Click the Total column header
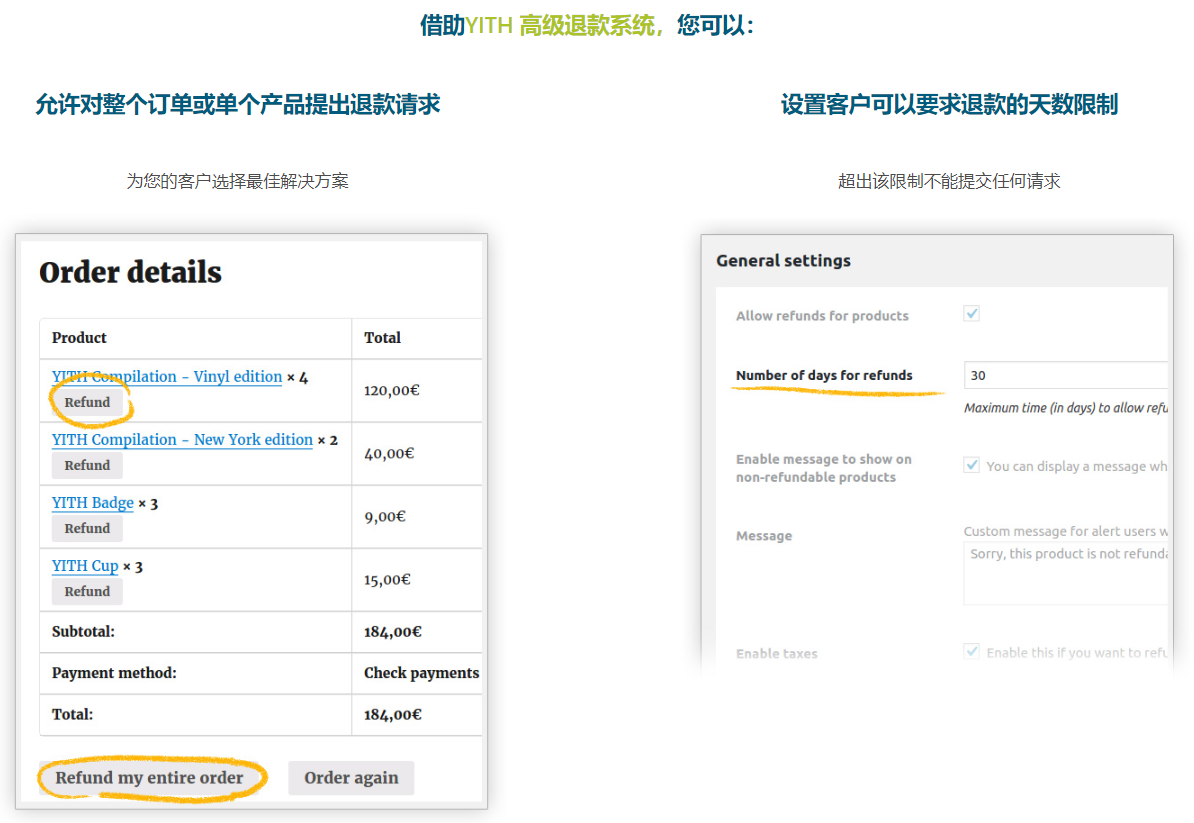Image resolution: width=1194 pixels, height=823 pixels. (x=382, y=338)
